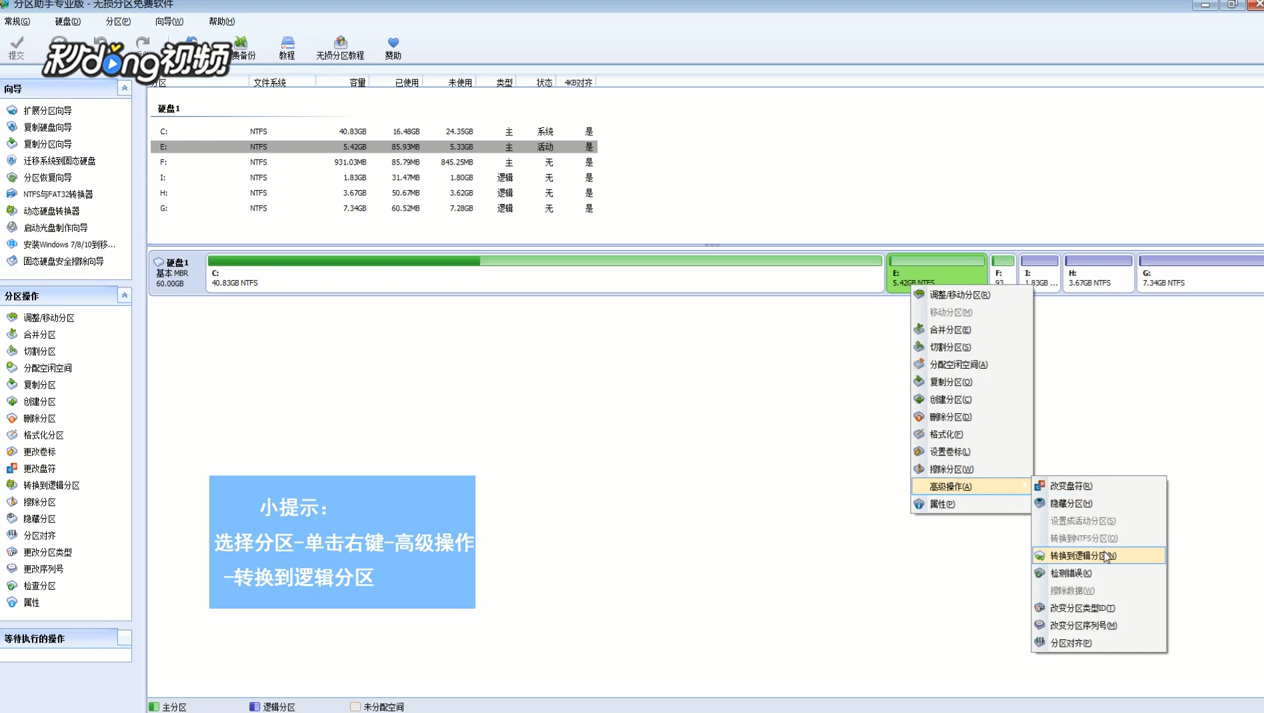Open the NTFS与FAT32转换器 tool

[58, 194]
